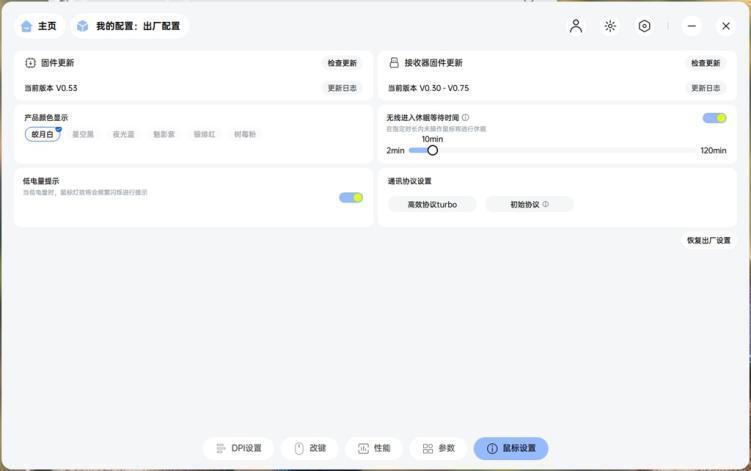Click the 当前版本 V0.53 version text
Screen dimensions: 751x471
[x=51, y=88]
